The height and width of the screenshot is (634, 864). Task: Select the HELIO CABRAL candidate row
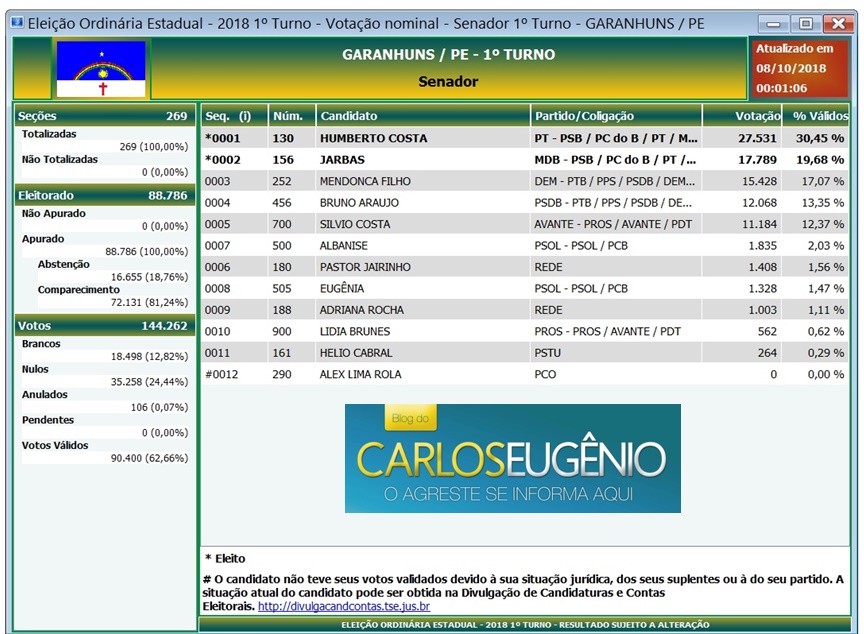[525, 353]
